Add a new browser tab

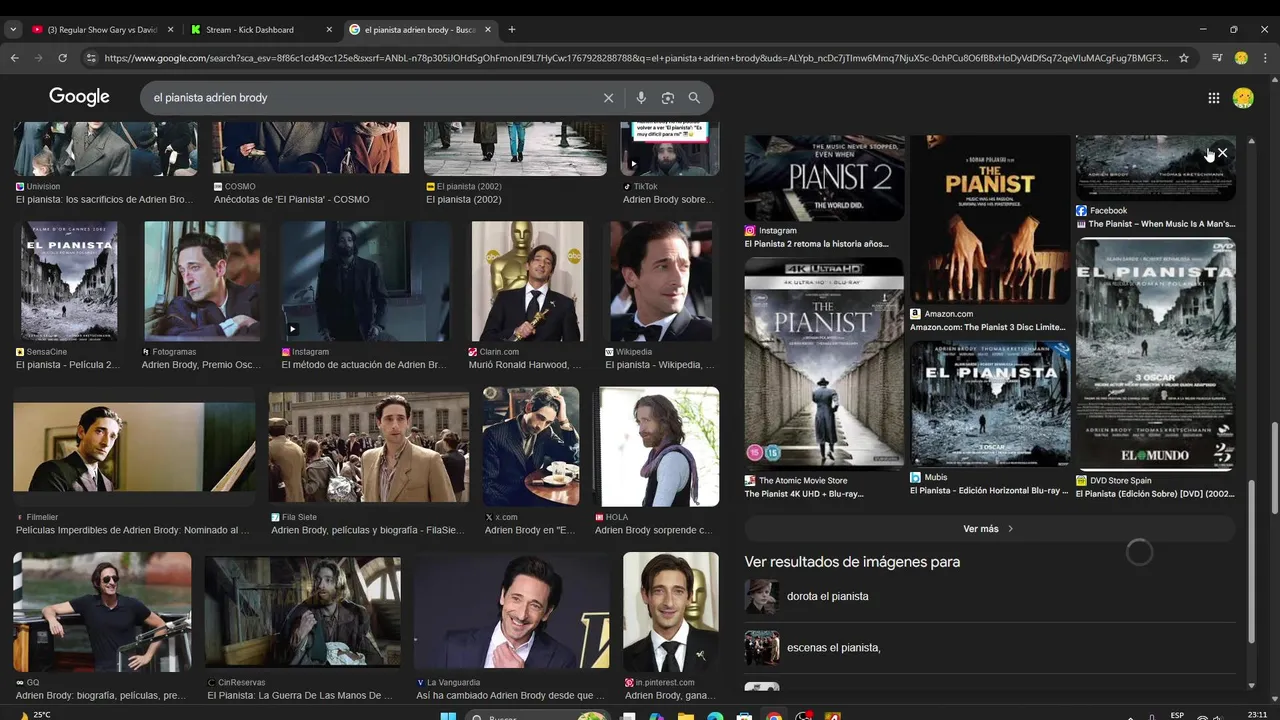[x=512, y=29]
